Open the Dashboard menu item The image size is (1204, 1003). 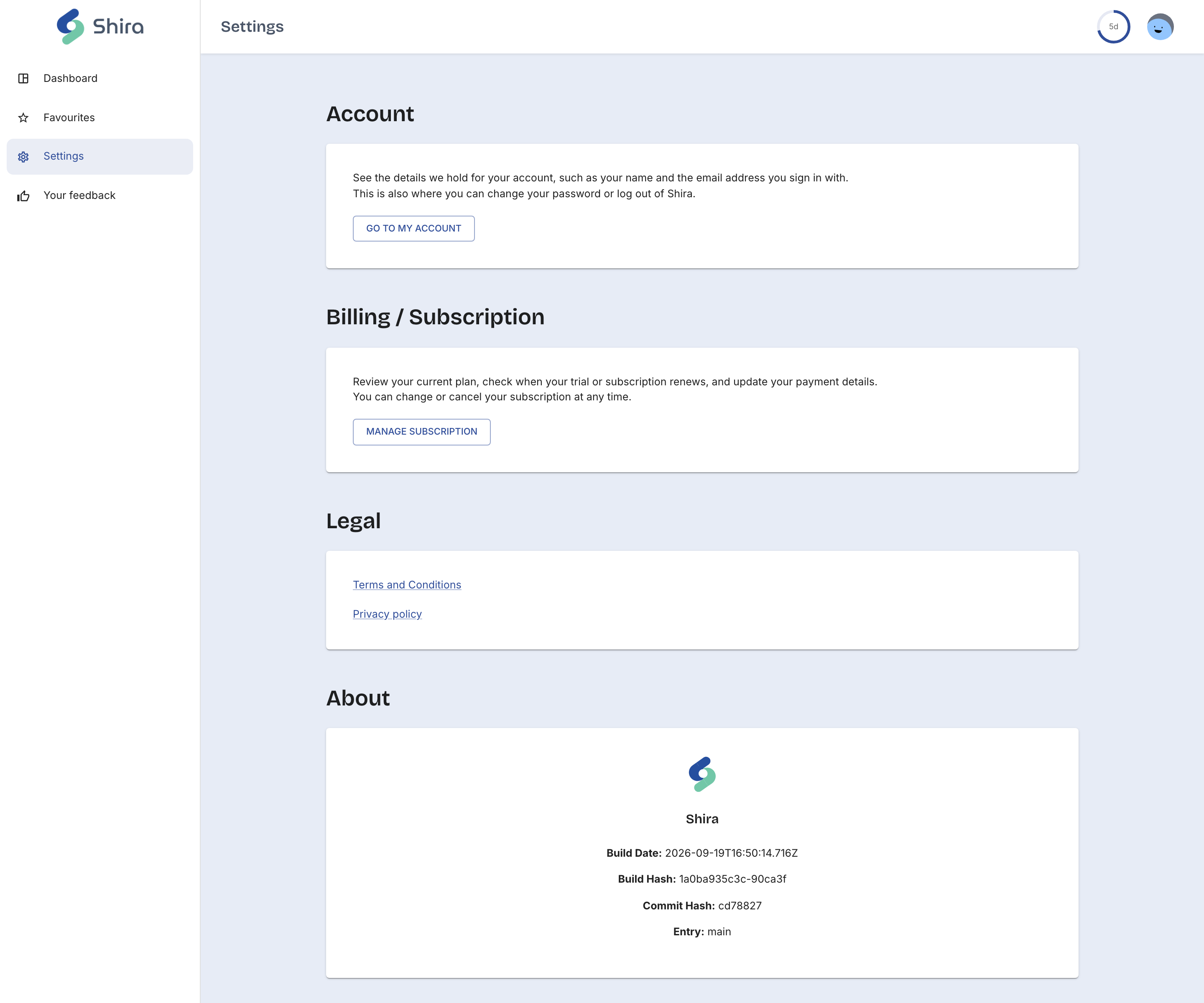(100, 79)
